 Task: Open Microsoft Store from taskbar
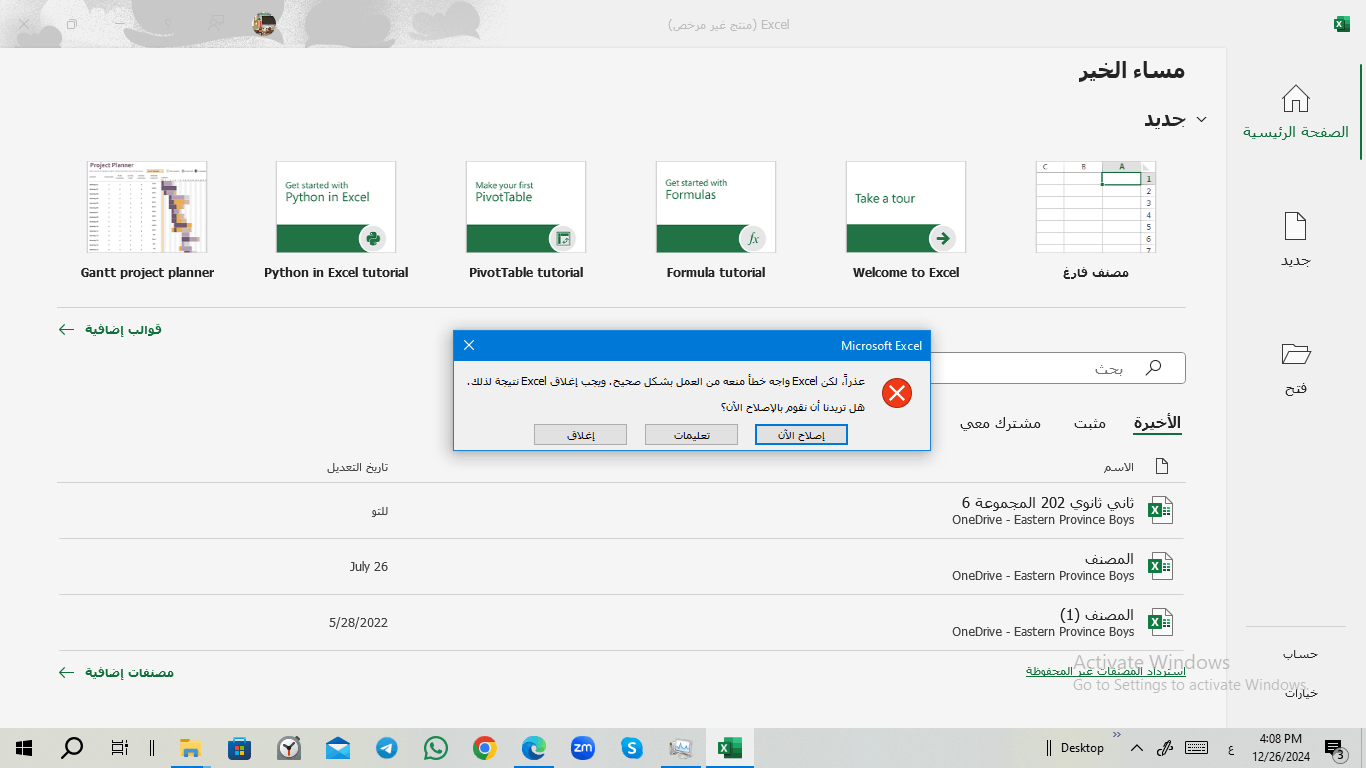(240, 747)
